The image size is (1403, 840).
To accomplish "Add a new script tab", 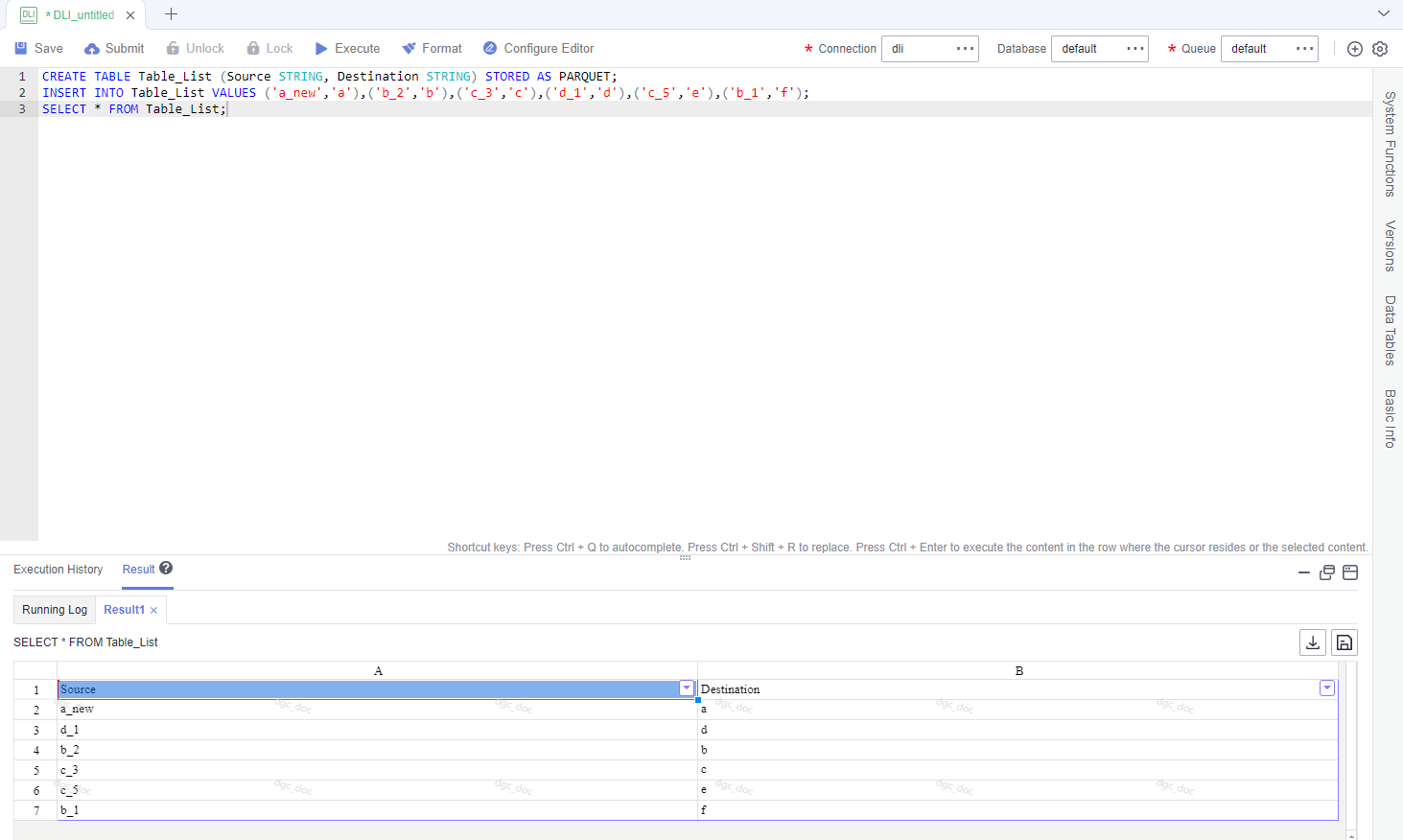I will tap(171, 14).
